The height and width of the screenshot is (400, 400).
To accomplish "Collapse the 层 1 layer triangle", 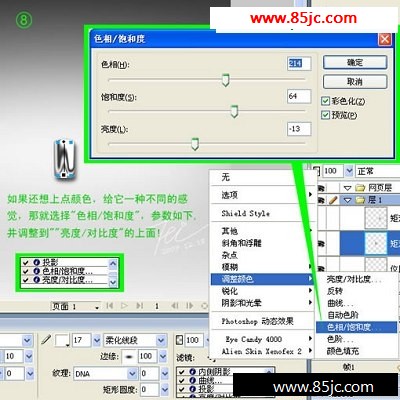I will [x=348, y=200].
